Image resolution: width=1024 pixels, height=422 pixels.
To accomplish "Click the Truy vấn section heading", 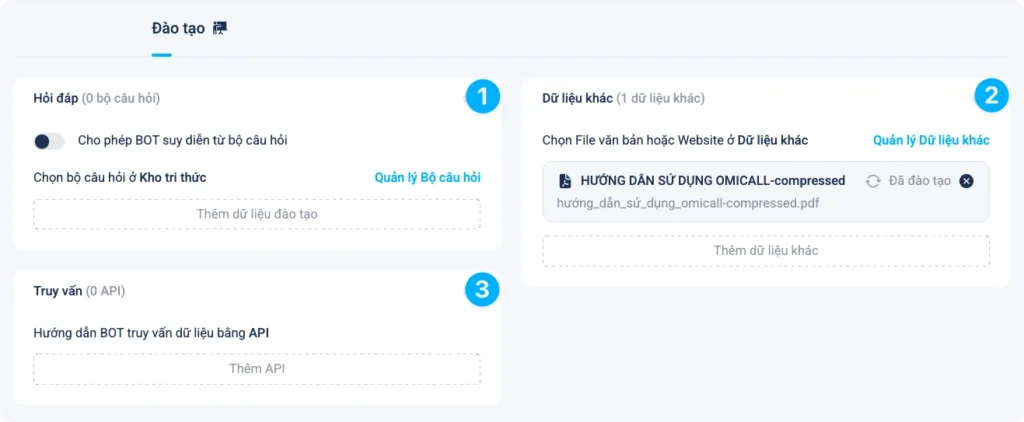I will (x=57, y=291).
